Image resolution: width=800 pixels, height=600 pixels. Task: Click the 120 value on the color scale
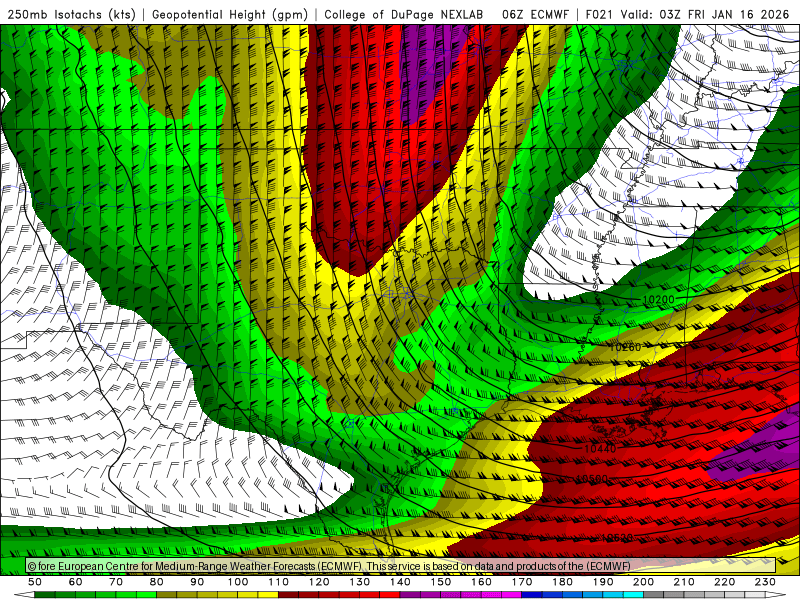point(319,582)
